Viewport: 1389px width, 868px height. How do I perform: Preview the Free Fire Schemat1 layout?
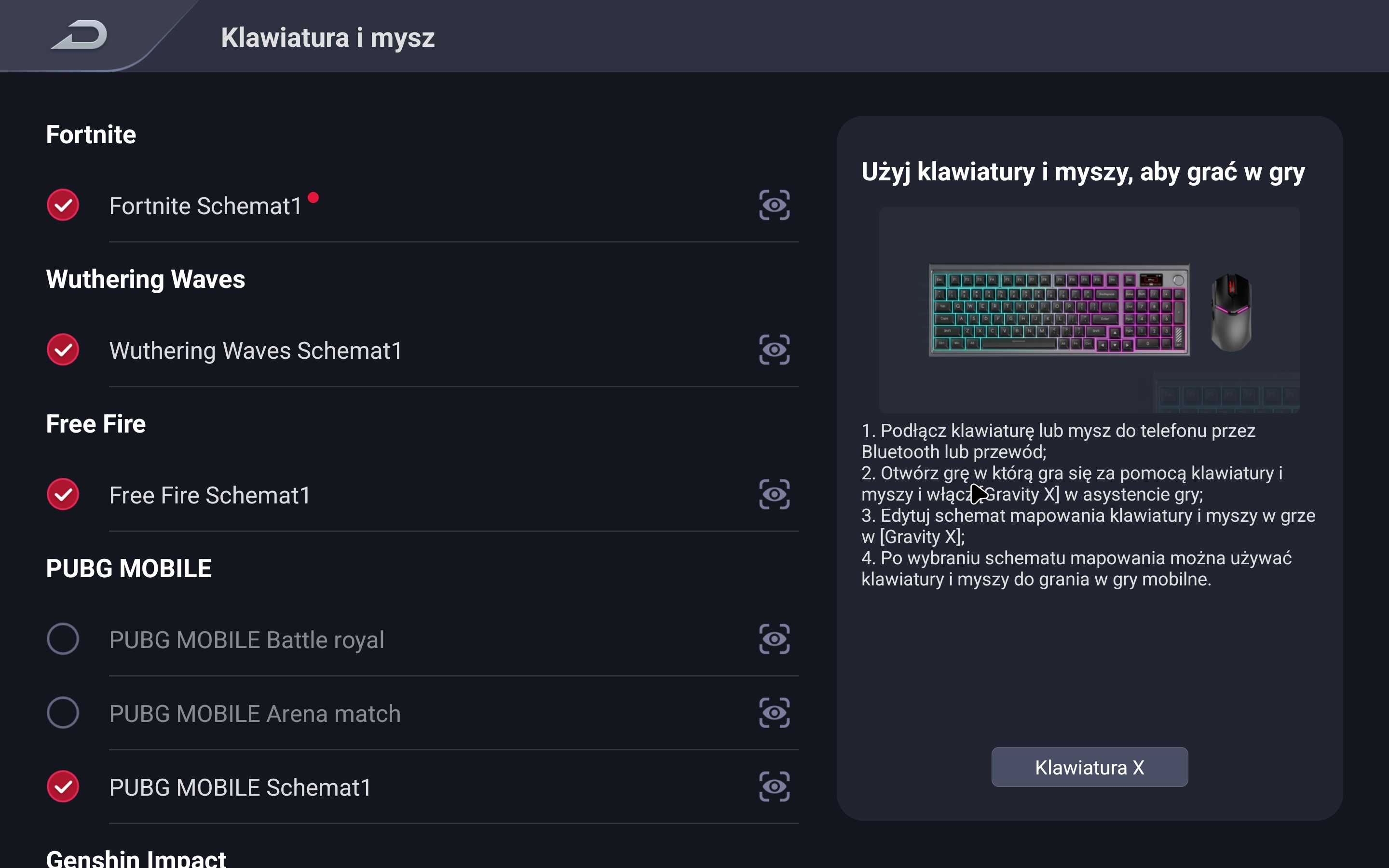click(x=774, y=495)
